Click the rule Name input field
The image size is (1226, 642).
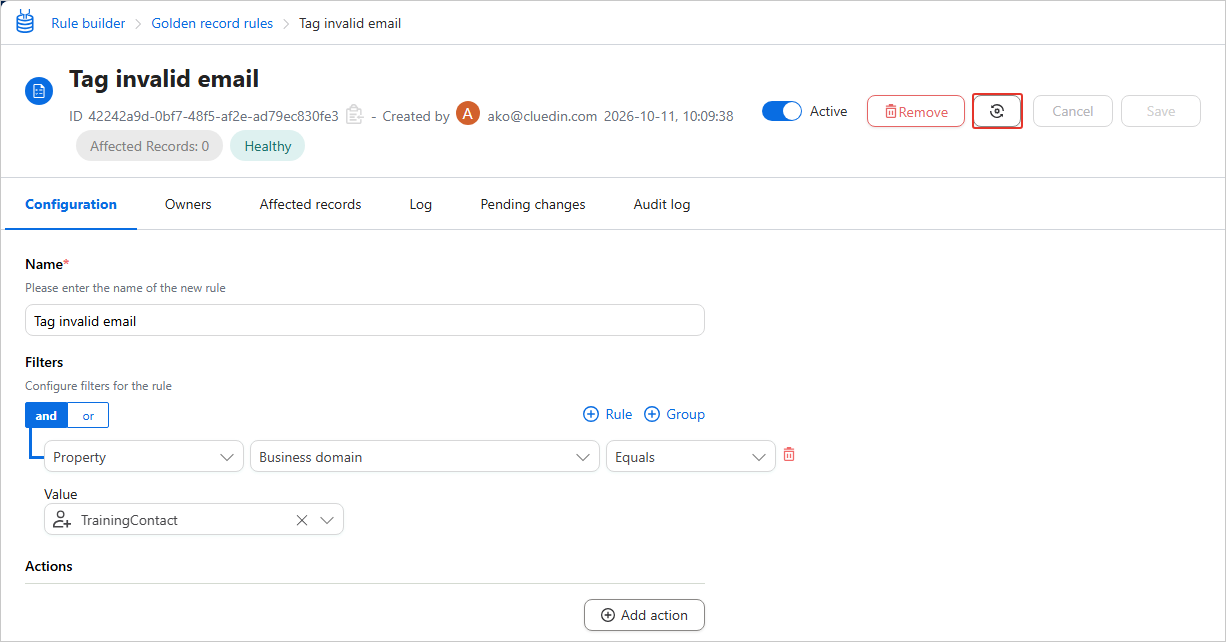pos(365,321)
